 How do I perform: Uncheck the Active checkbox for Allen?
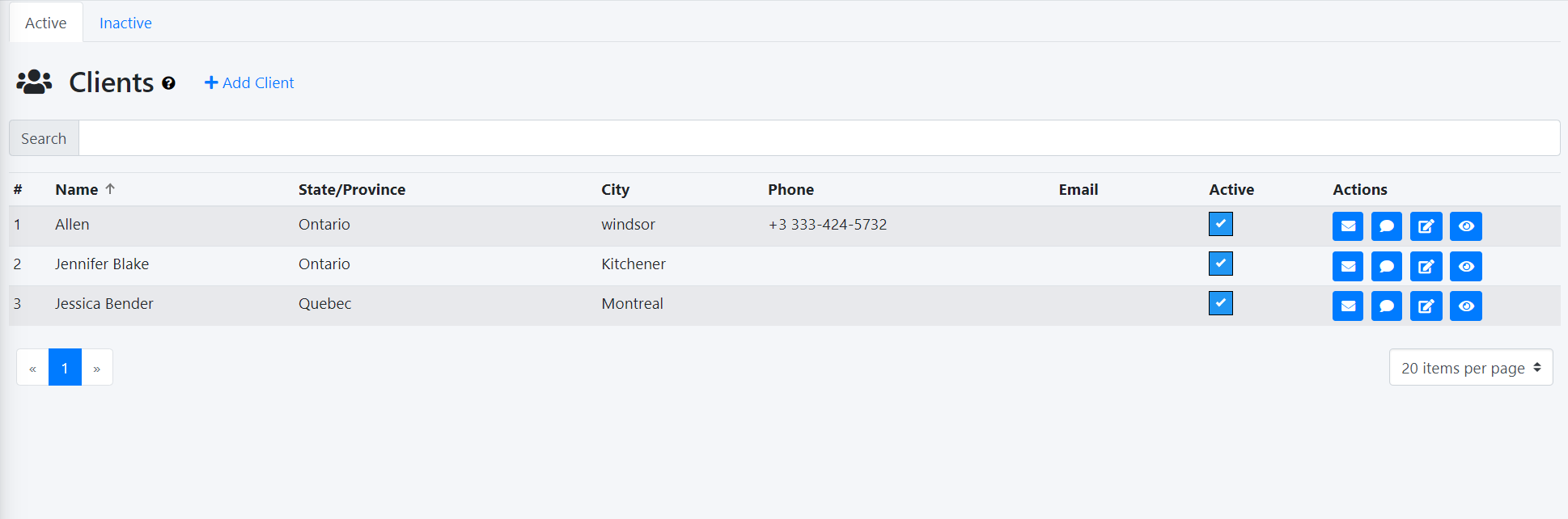[1220, 224]
